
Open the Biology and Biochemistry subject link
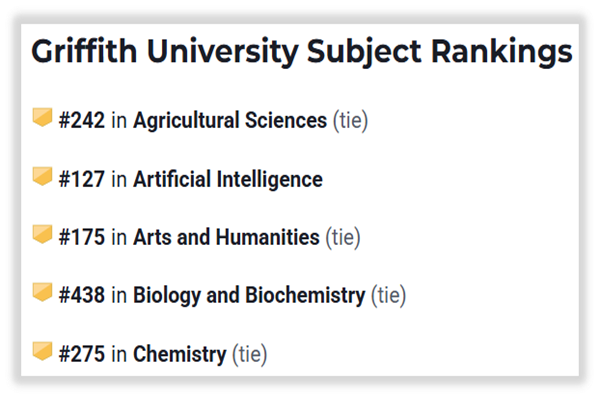[249, 296]
